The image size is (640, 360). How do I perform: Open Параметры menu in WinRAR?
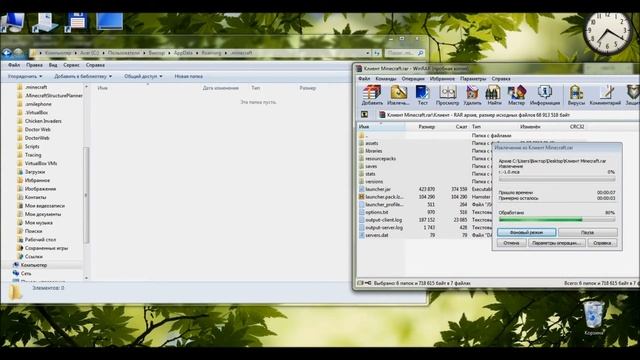tap(473, 79)
